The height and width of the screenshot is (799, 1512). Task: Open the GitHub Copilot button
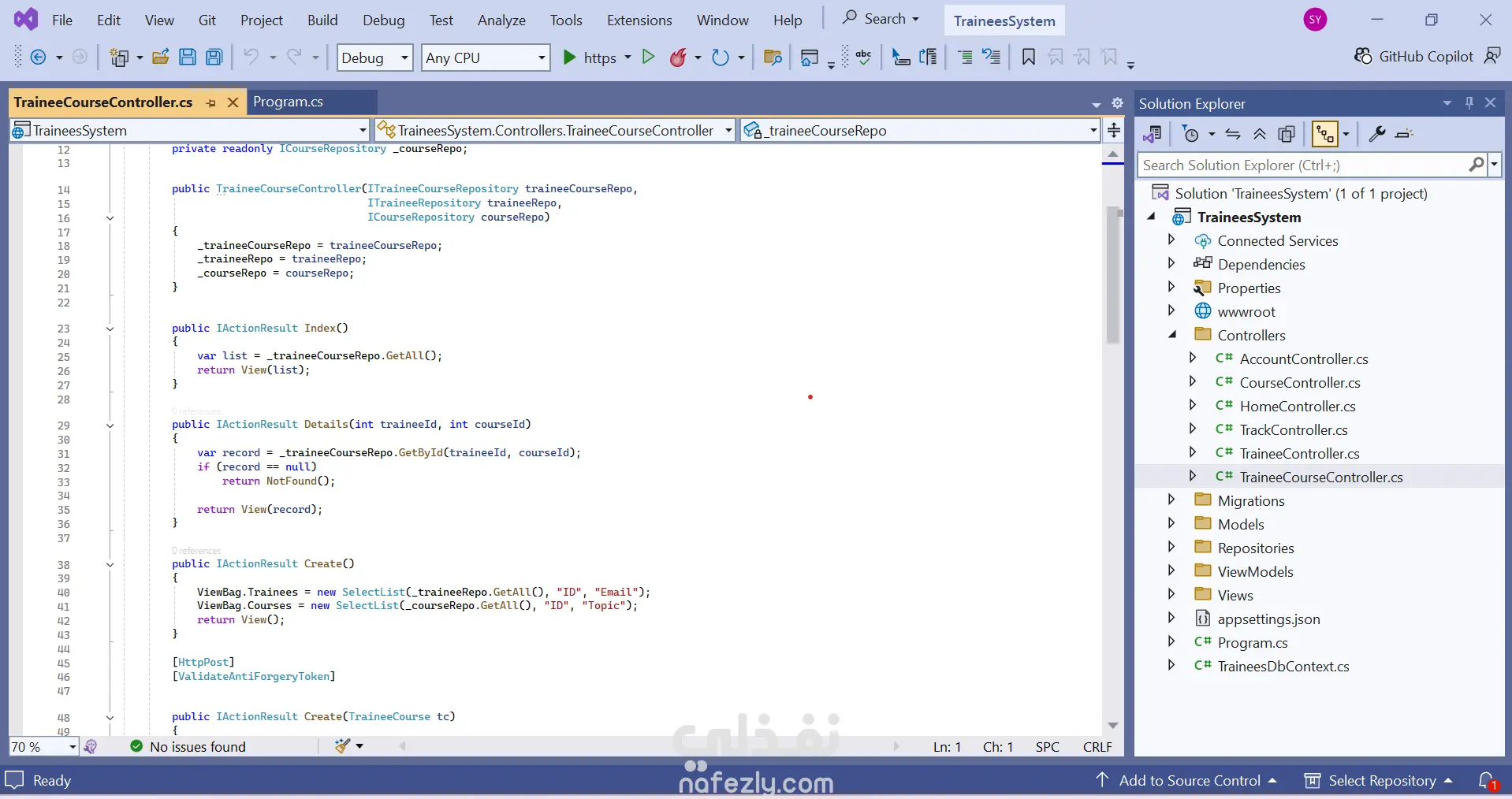coord(1413,56)
